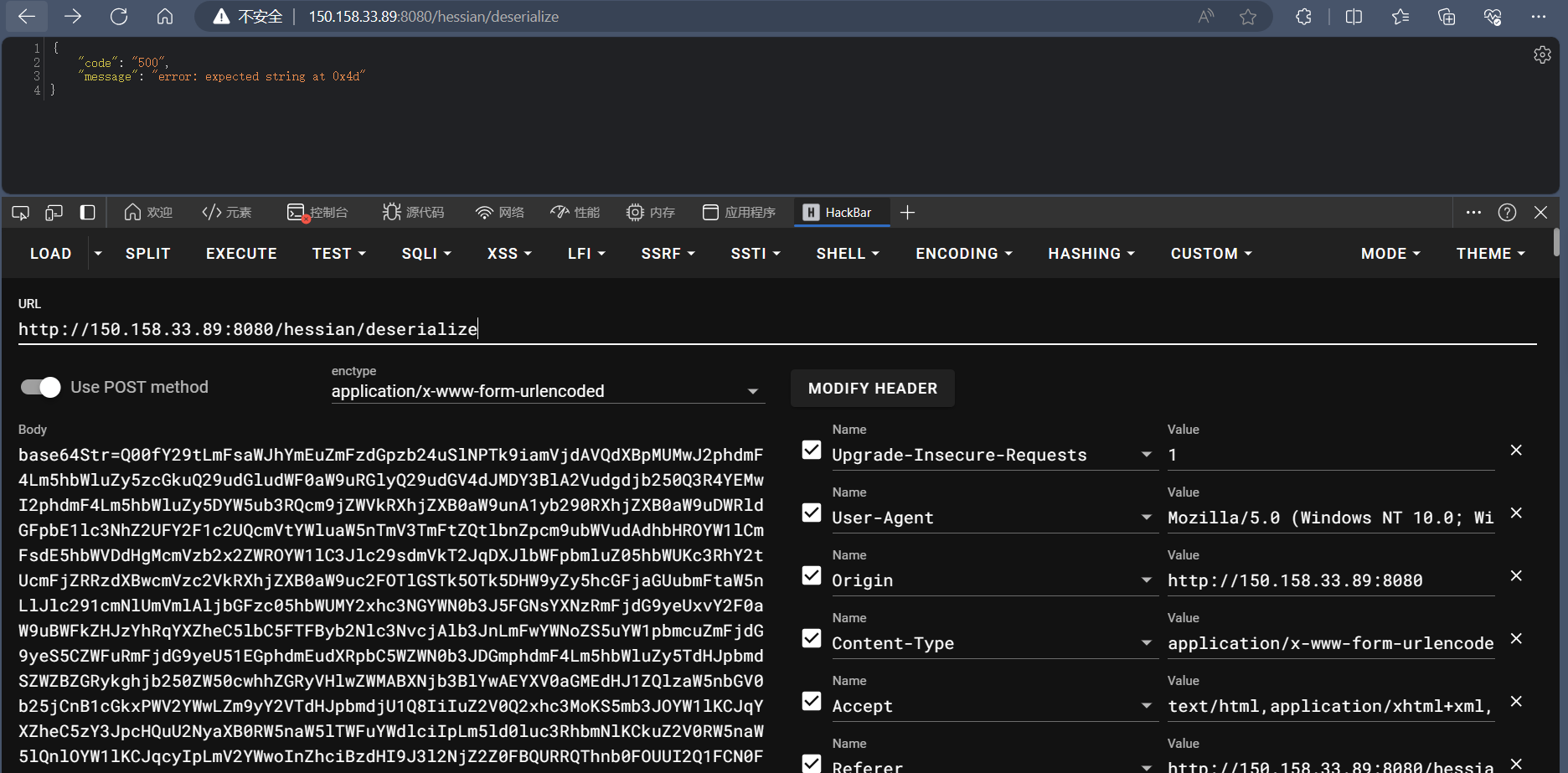Image resolution: width=1568 pixels, height=773 pixels.
Task: Add another tool with plus icon
Action: pos(907,213)
